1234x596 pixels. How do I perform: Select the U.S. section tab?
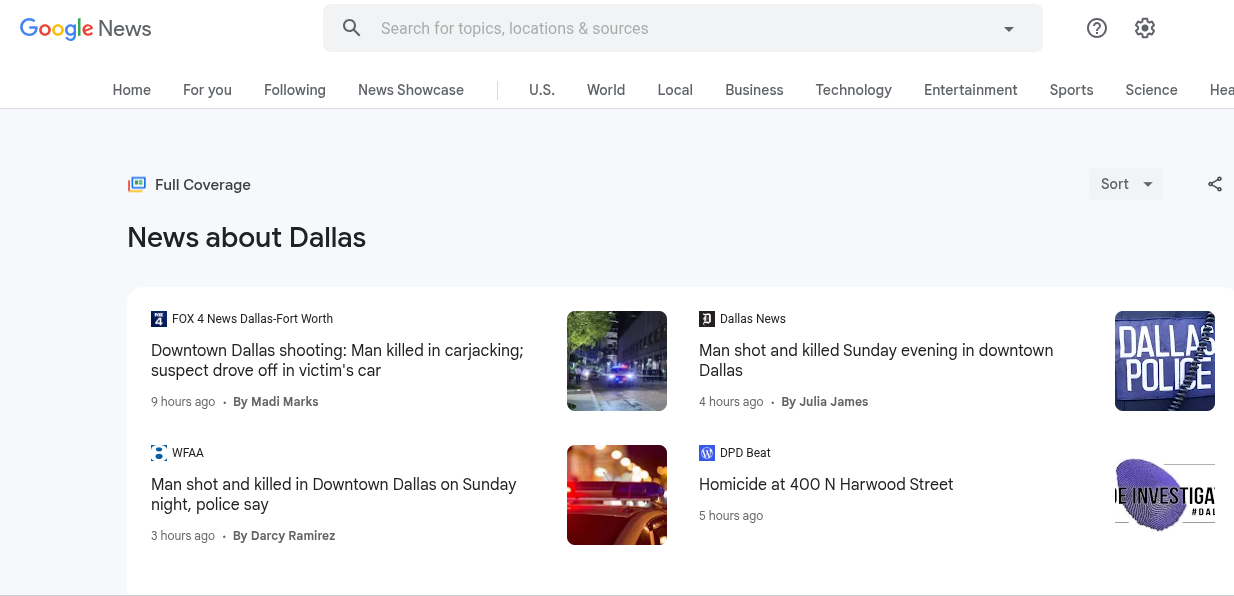point(542,90)
